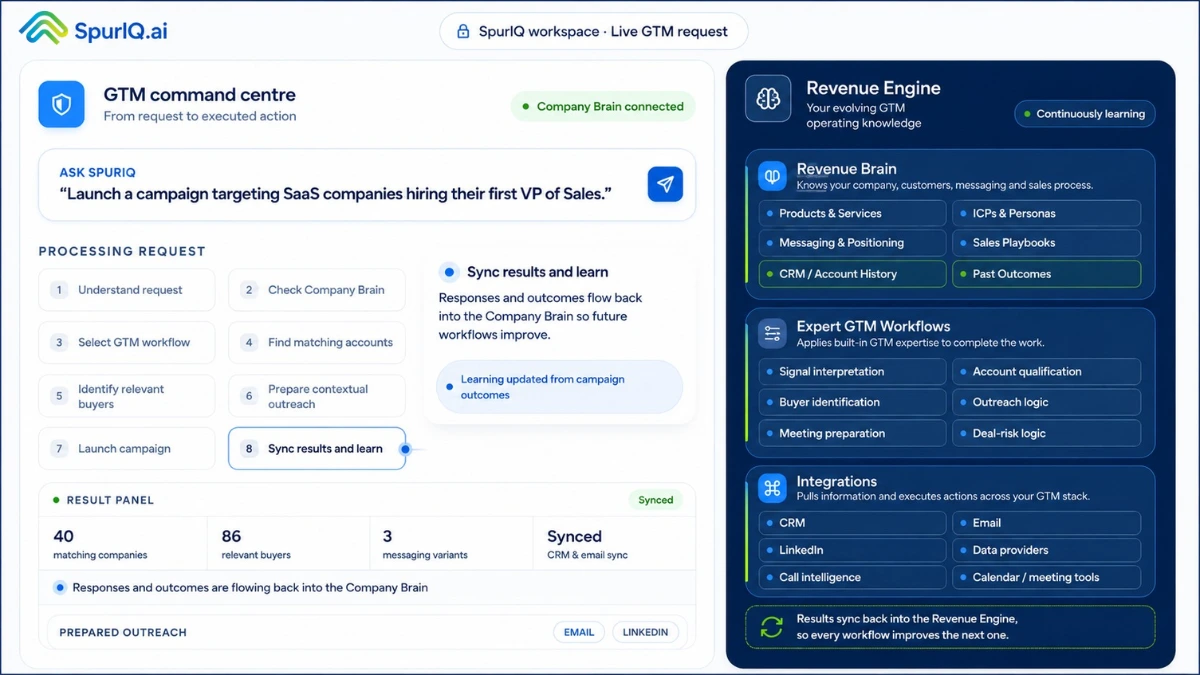The image size is (1200, 675).
Task: Select step 3 Select GTM workflow
Action: 127,342
